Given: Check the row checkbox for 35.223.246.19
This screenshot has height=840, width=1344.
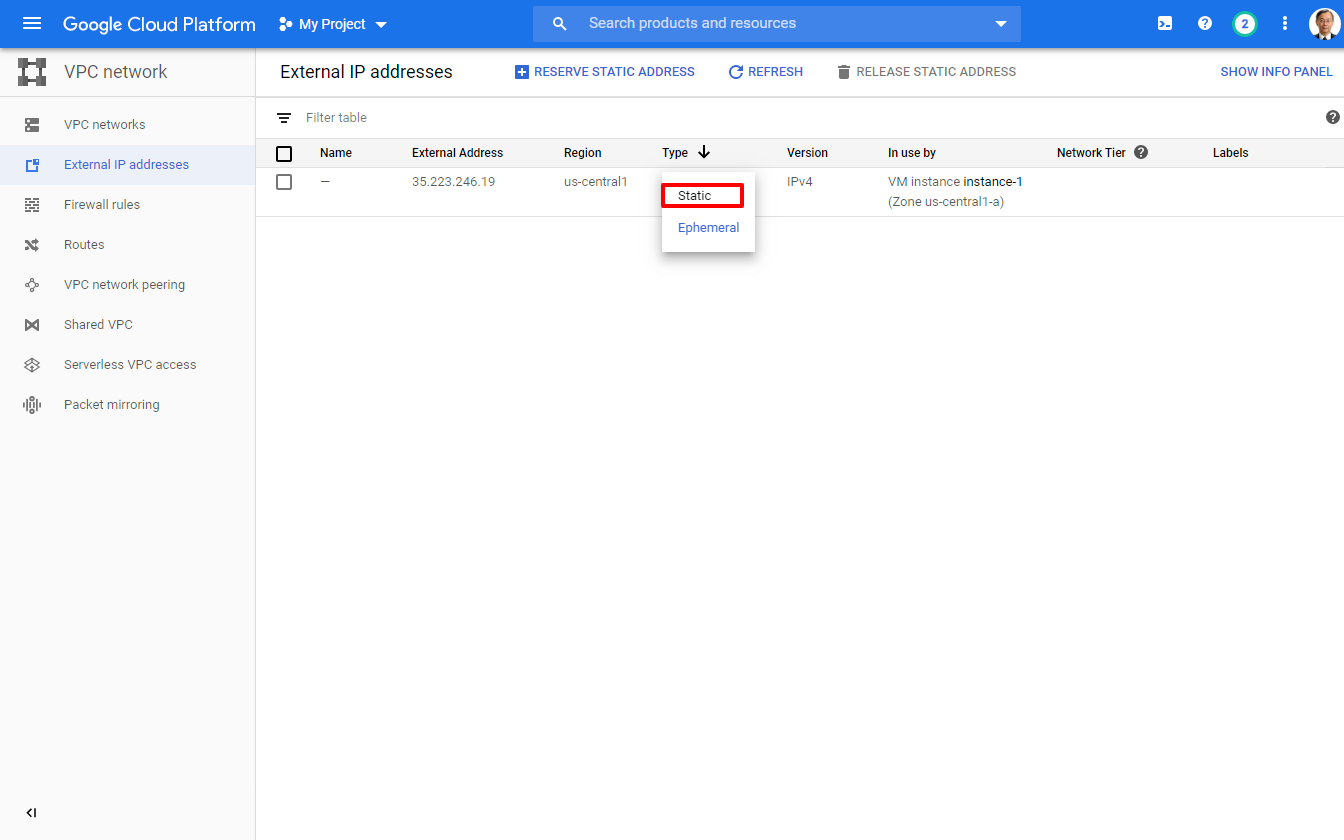Looking at the screenshot, I should (284, 182).
